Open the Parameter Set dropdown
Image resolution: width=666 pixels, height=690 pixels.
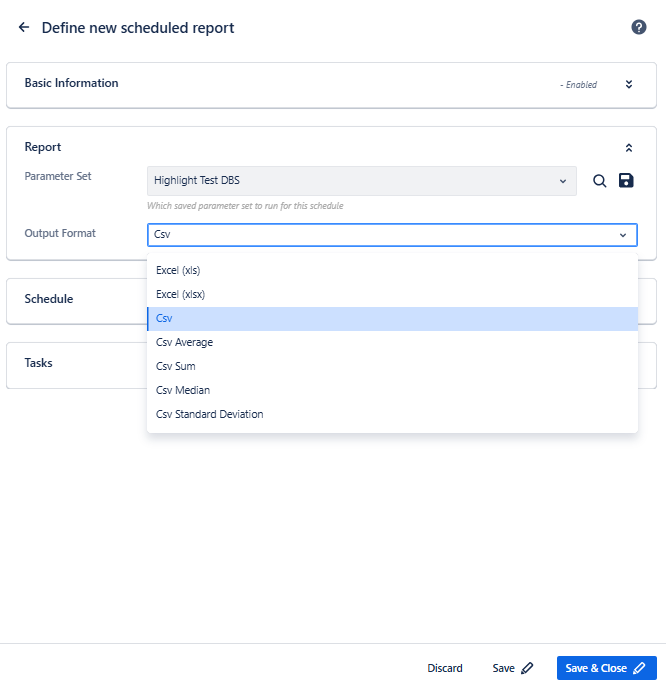[x=361, y=181]
